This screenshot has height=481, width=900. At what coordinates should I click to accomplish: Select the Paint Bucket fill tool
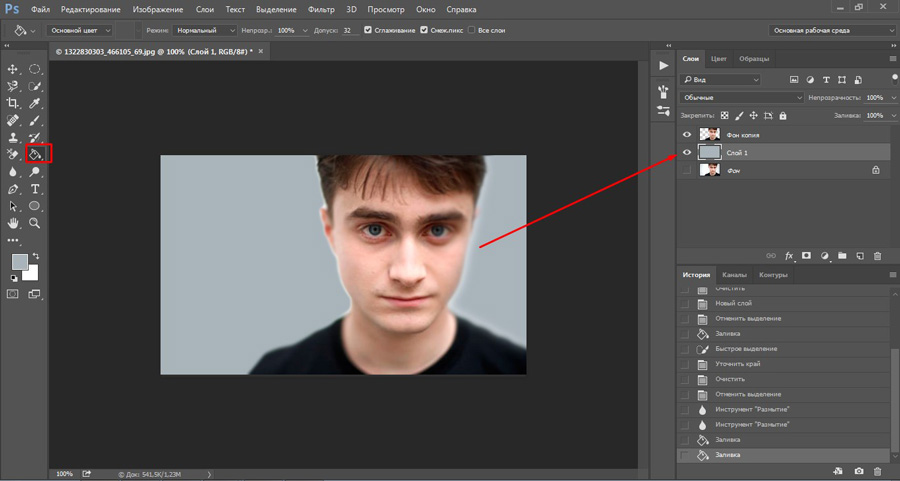click(35, 154)
